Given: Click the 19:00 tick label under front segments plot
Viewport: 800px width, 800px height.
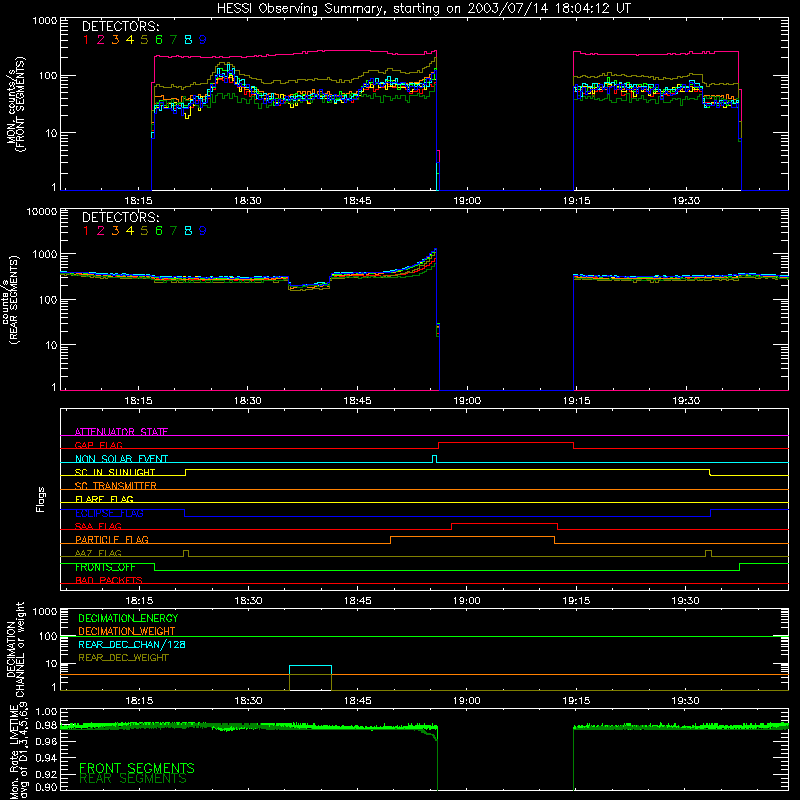Looking at the screenshot, I should 467,201.
